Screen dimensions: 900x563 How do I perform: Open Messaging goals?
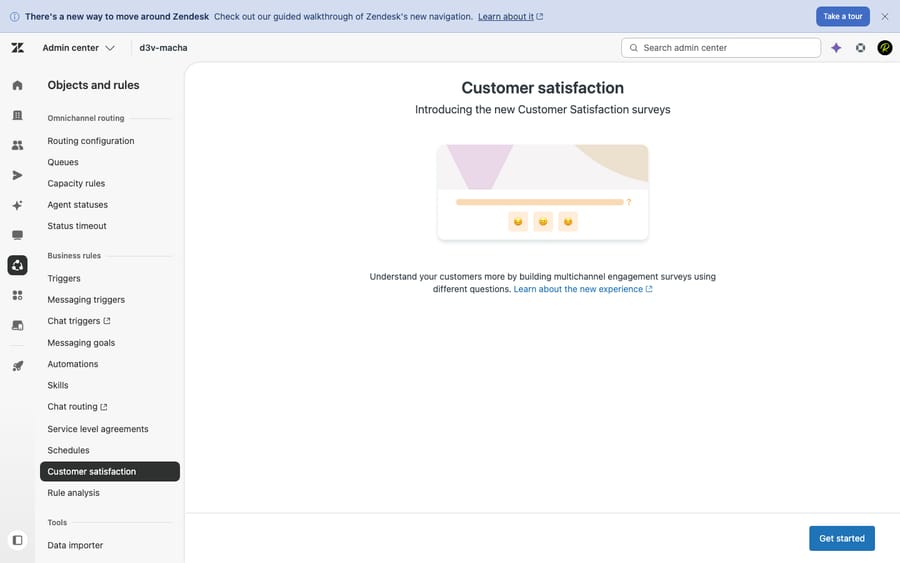click(81, 343)
